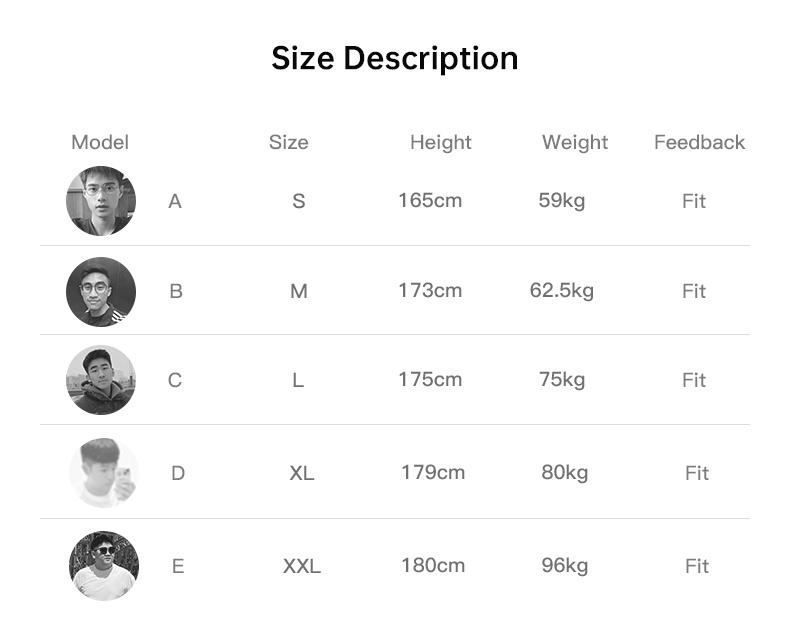Click the Size column header

click(289, 142)
